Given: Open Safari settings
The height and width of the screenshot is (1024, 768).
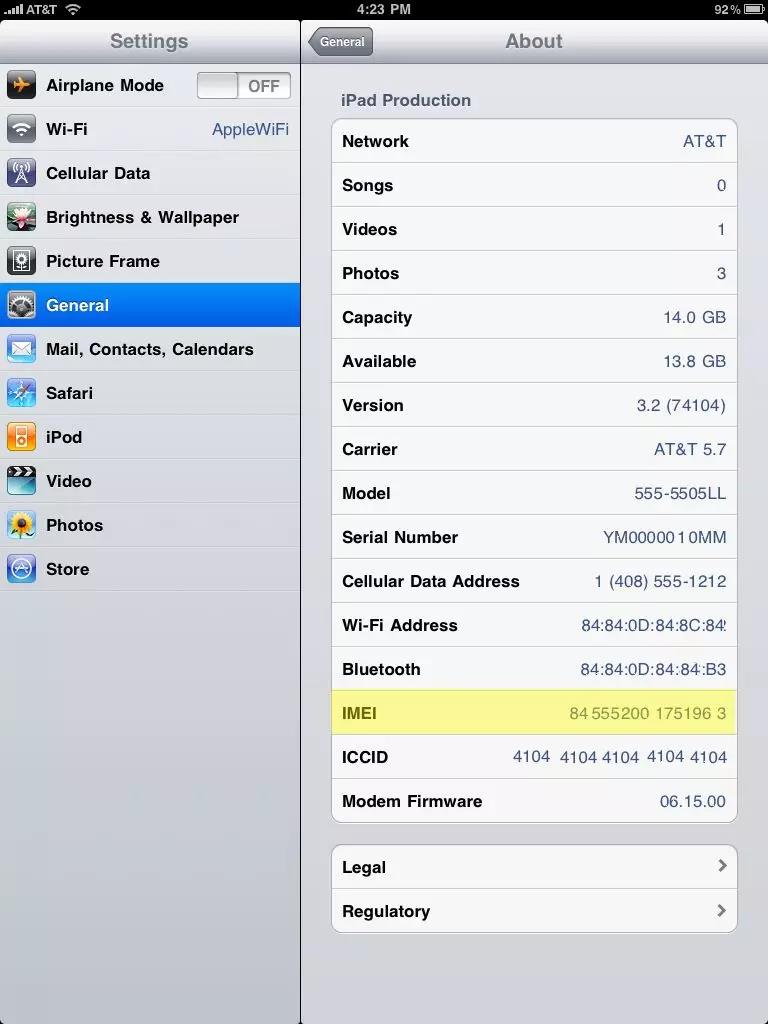Looking at the screenshot, I should coord(150,392).
